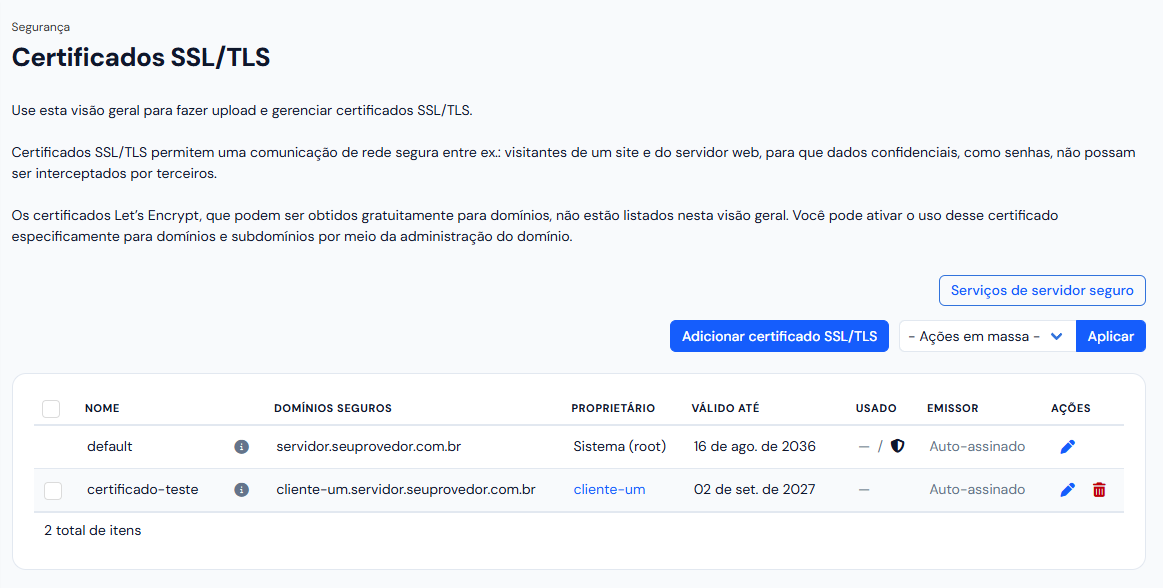1163x588 pixels.
Task: Open the Ações em massa dropdown
Action: (x=987, y=336)
